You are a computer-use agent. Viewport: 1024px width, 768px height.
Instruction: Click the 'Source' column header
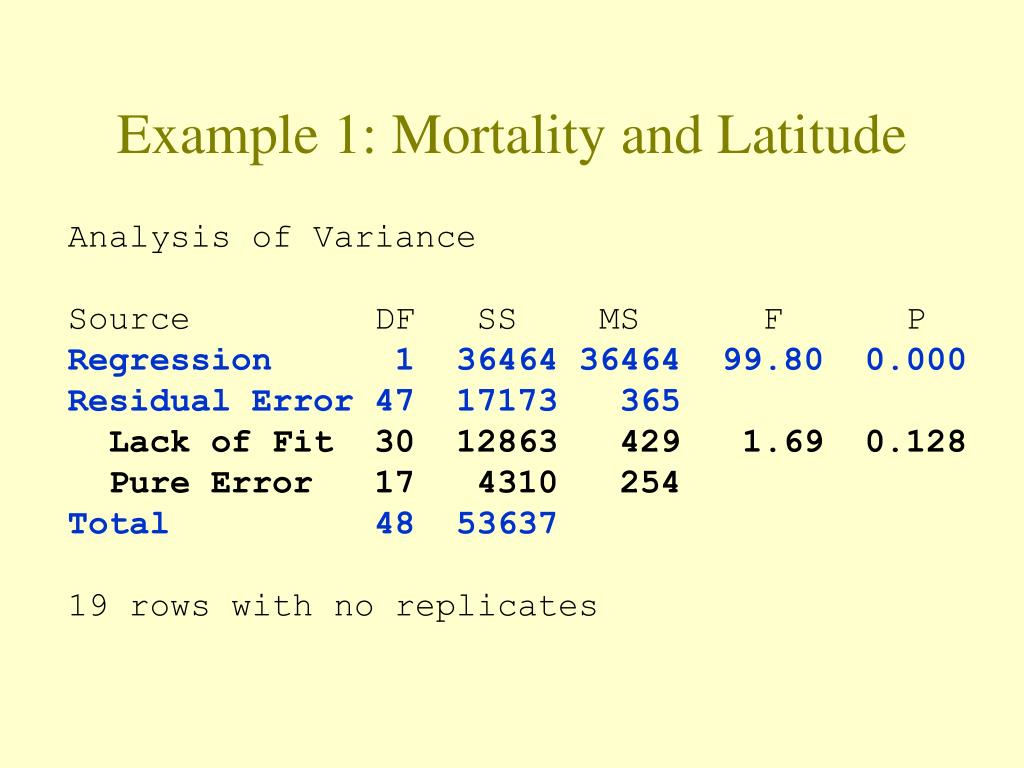pyautogui.click(x=129, y=320)
